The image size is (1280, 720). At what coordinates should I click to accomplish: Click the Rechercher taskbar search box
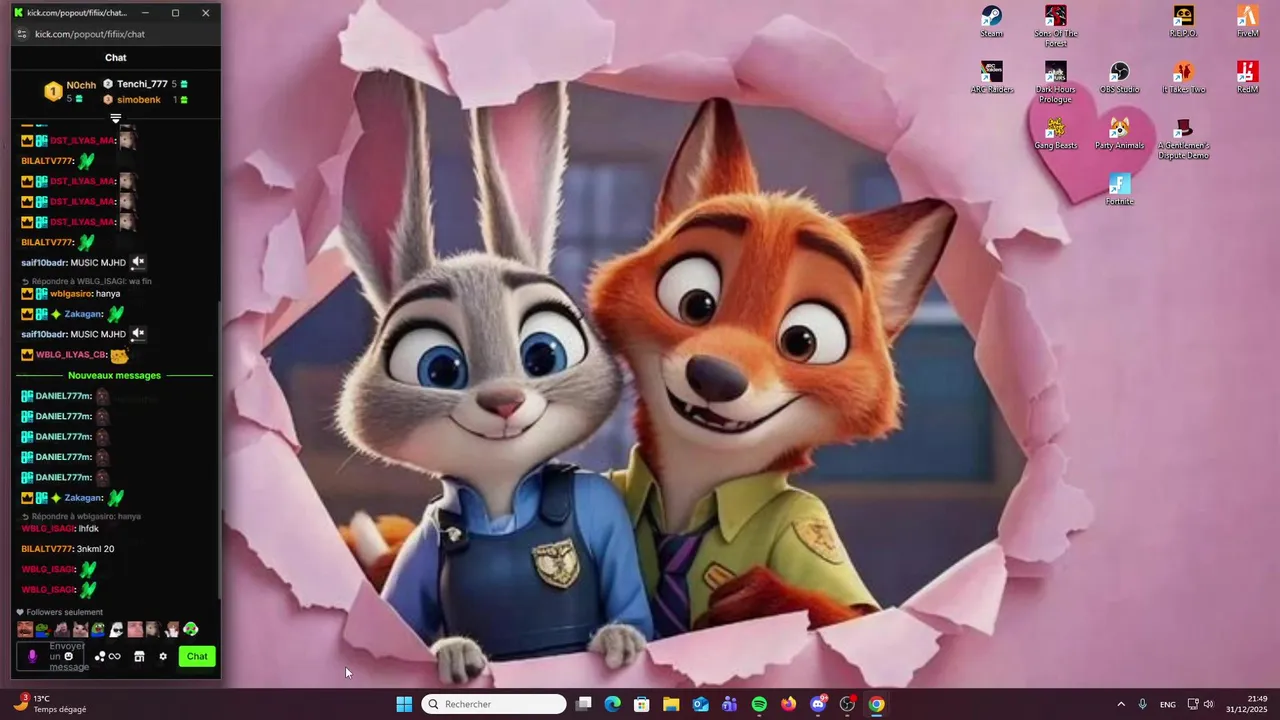click(x=494, y=704)
